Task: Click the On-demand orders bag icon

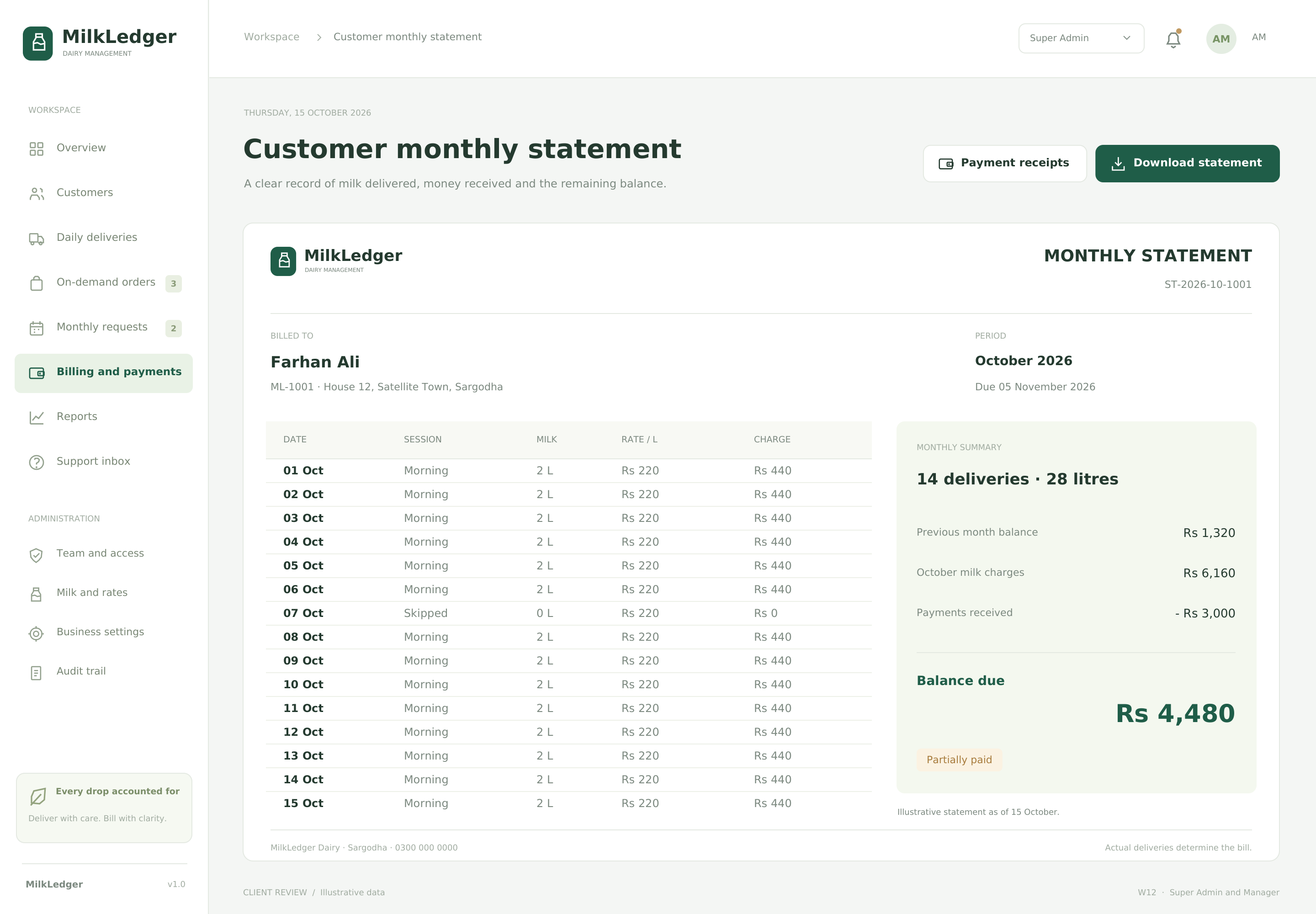Action: tap(37, 283)
